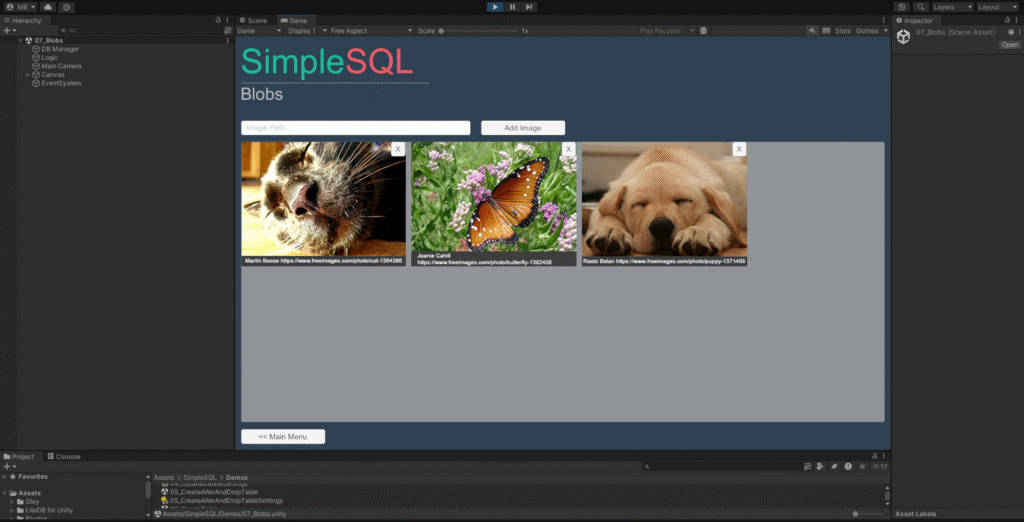
Task: Open the Play Focused dropdown
Action: (666, 31)
